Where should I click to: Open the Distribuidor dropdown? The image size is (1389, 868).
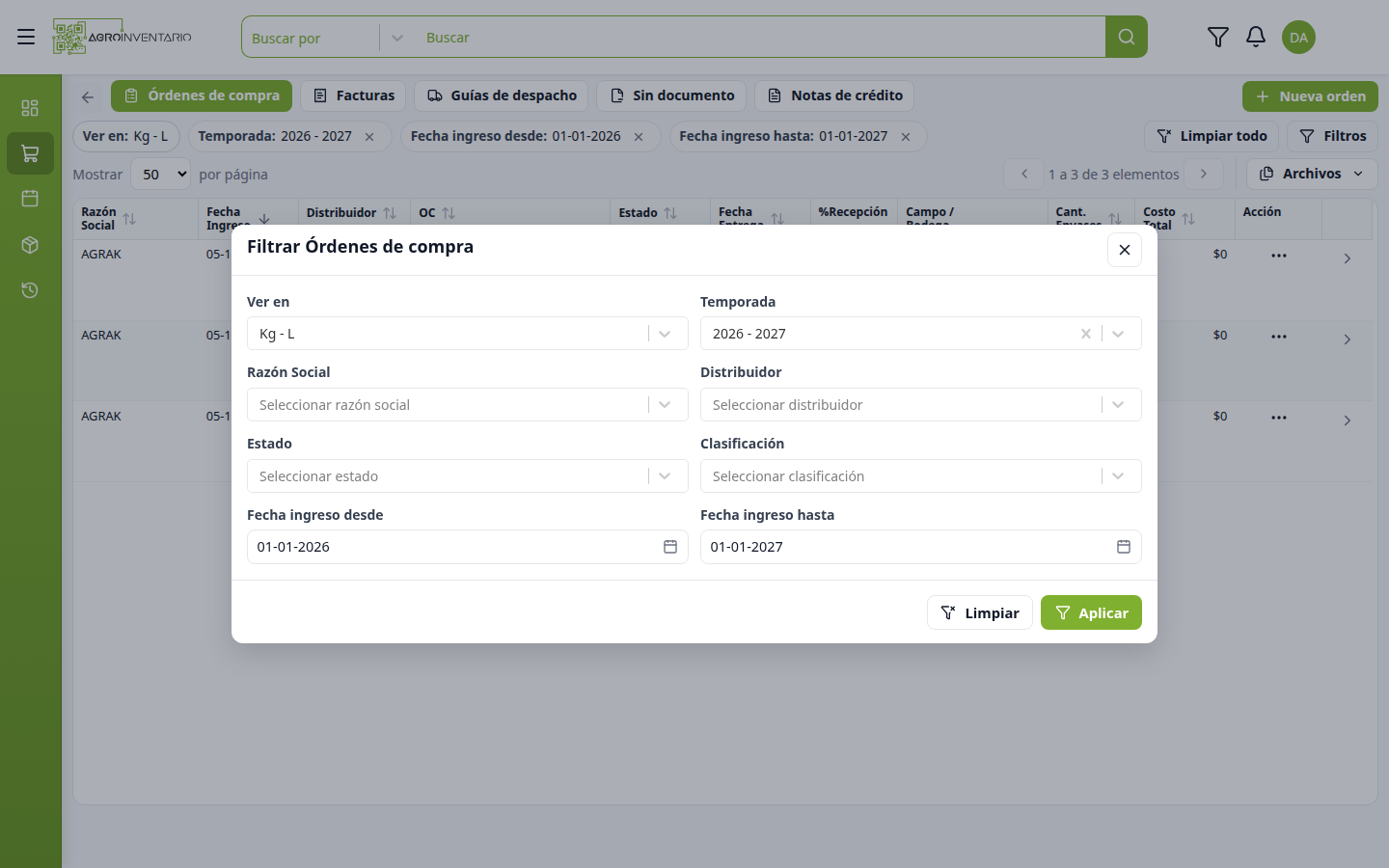(x=921, y=405)
